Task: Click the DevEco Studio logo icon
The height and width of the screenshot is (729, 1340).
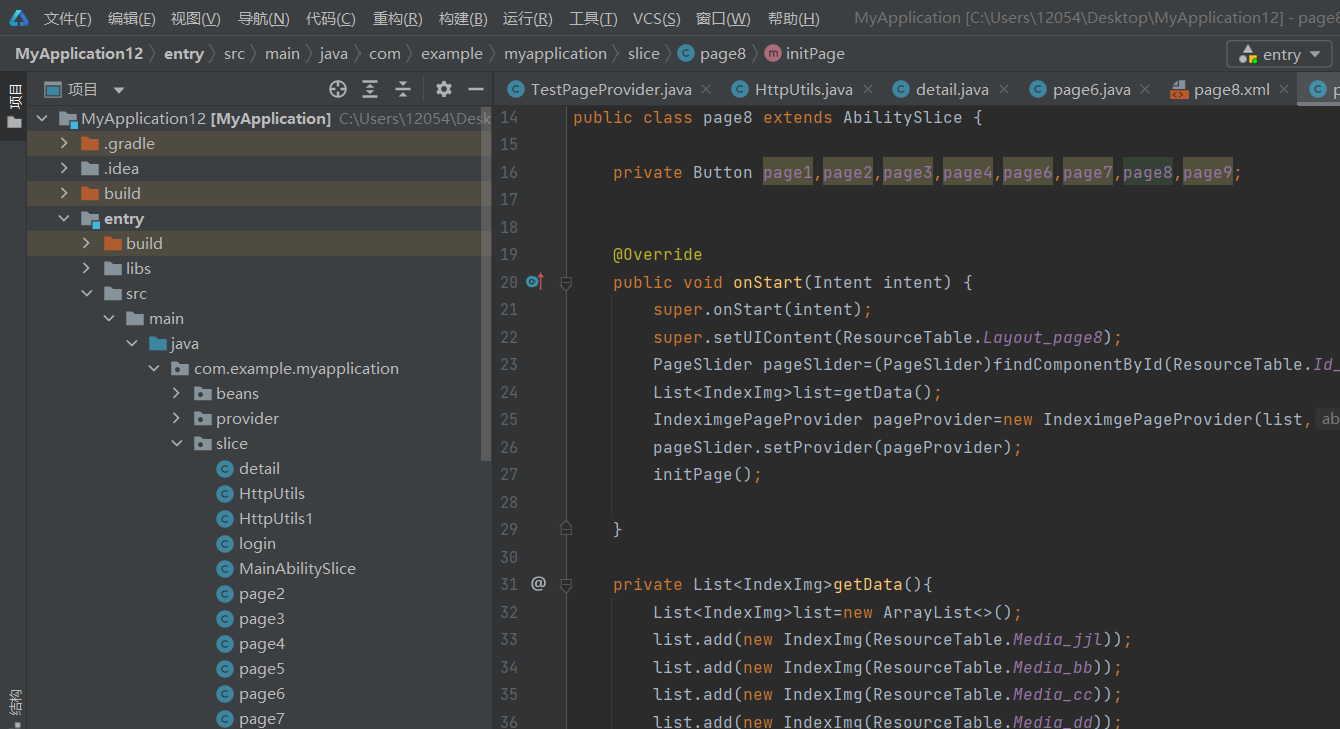Action: click(x=18, y=18)
